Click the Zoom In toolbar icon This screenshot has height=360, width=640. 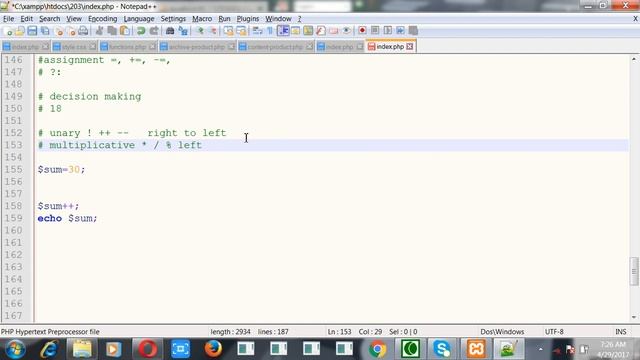pos(200,31)
